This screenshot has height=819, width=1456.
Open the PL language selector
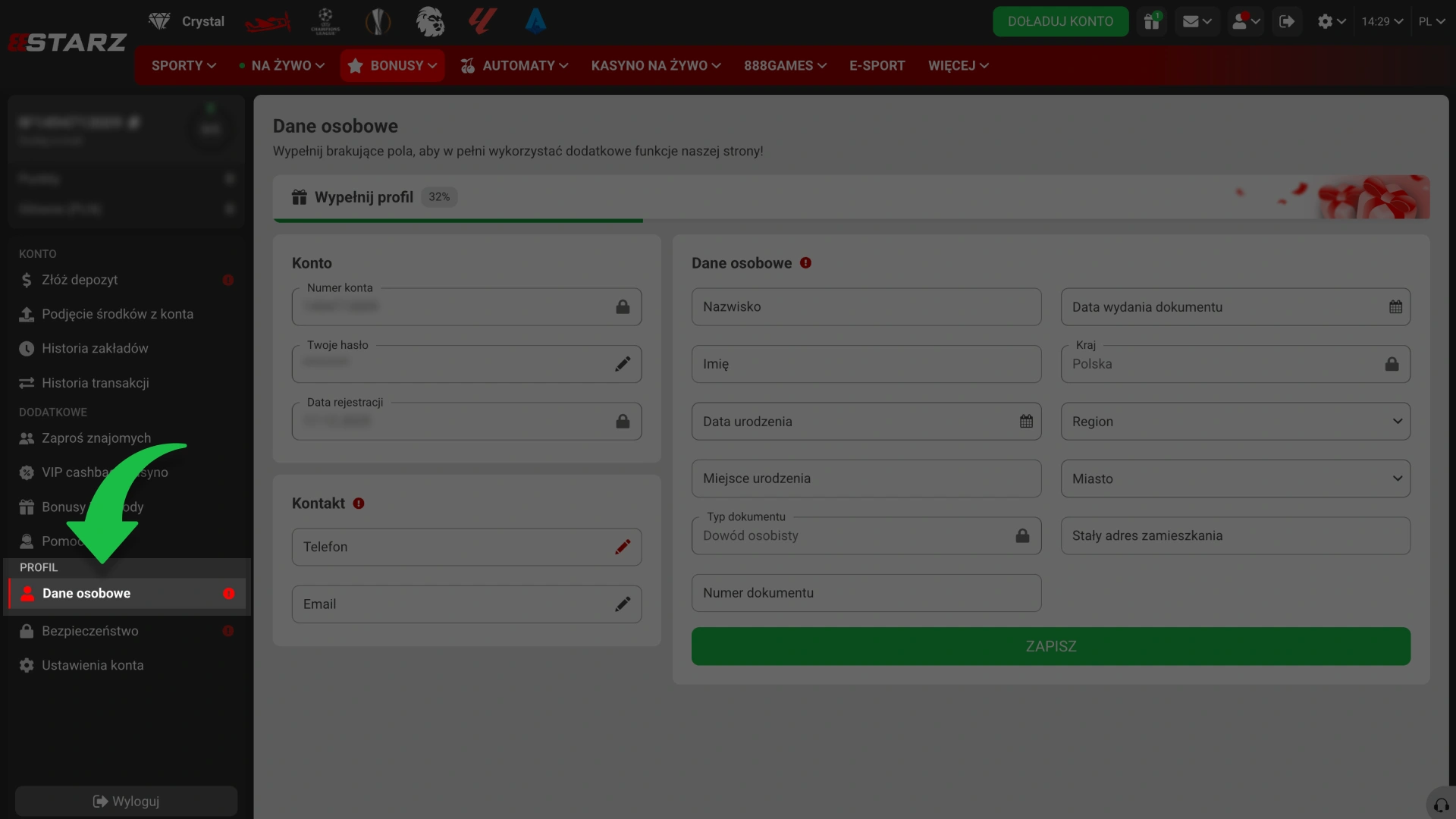tap(1432, 21)
